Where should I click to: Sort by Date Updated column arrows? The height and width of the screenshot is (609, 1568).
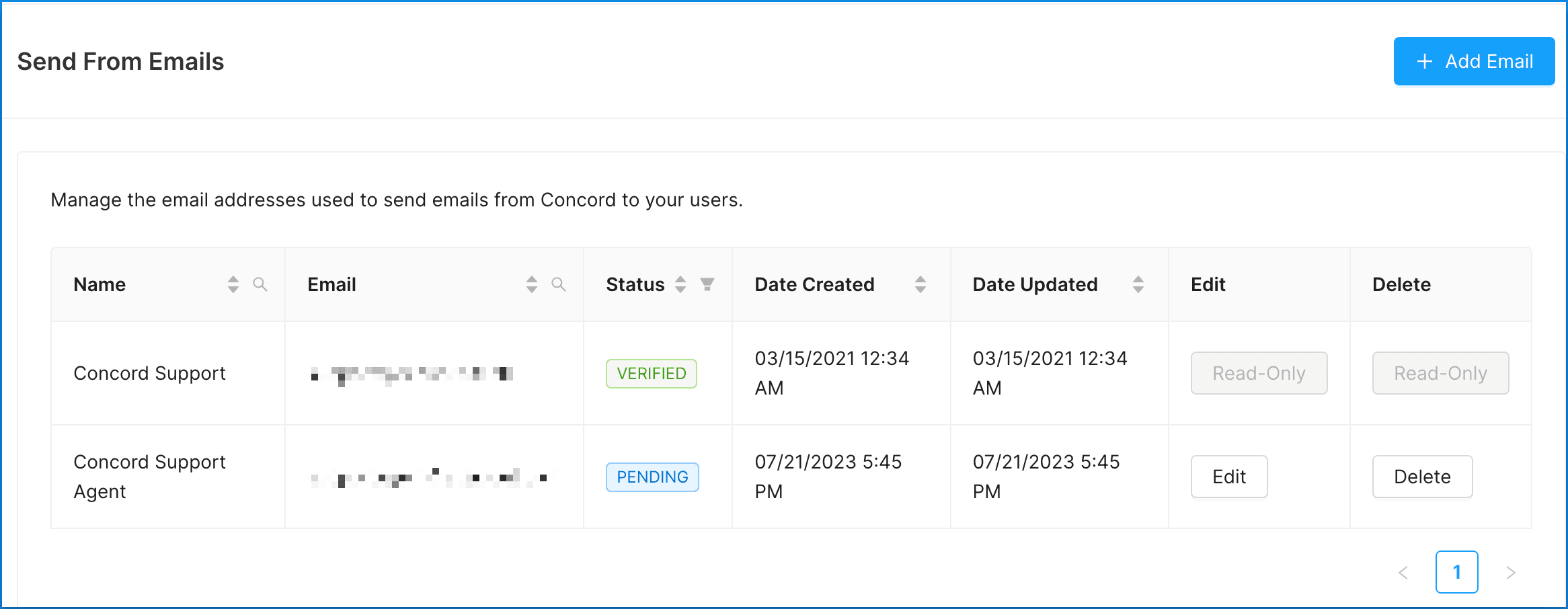coord(1138,284)
